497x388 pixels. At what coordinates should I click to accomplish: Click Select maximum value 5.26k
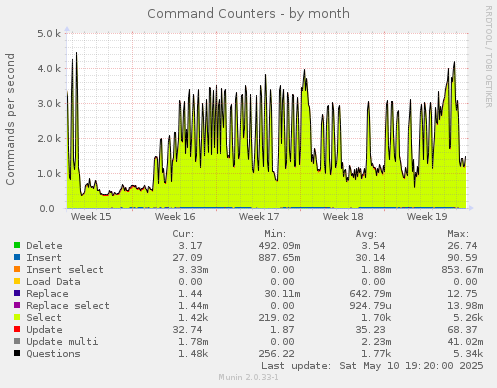468,318
